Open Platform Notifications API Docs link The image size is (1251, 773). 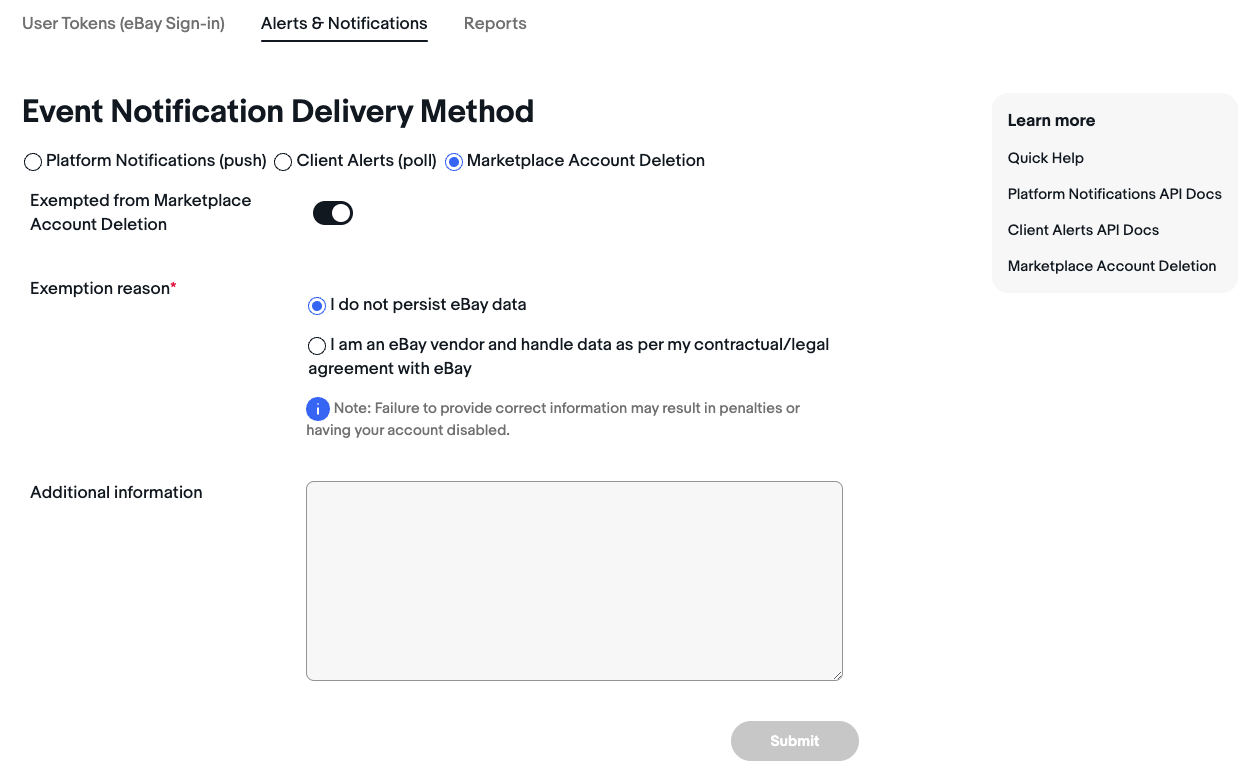[x=1115, y=194]
